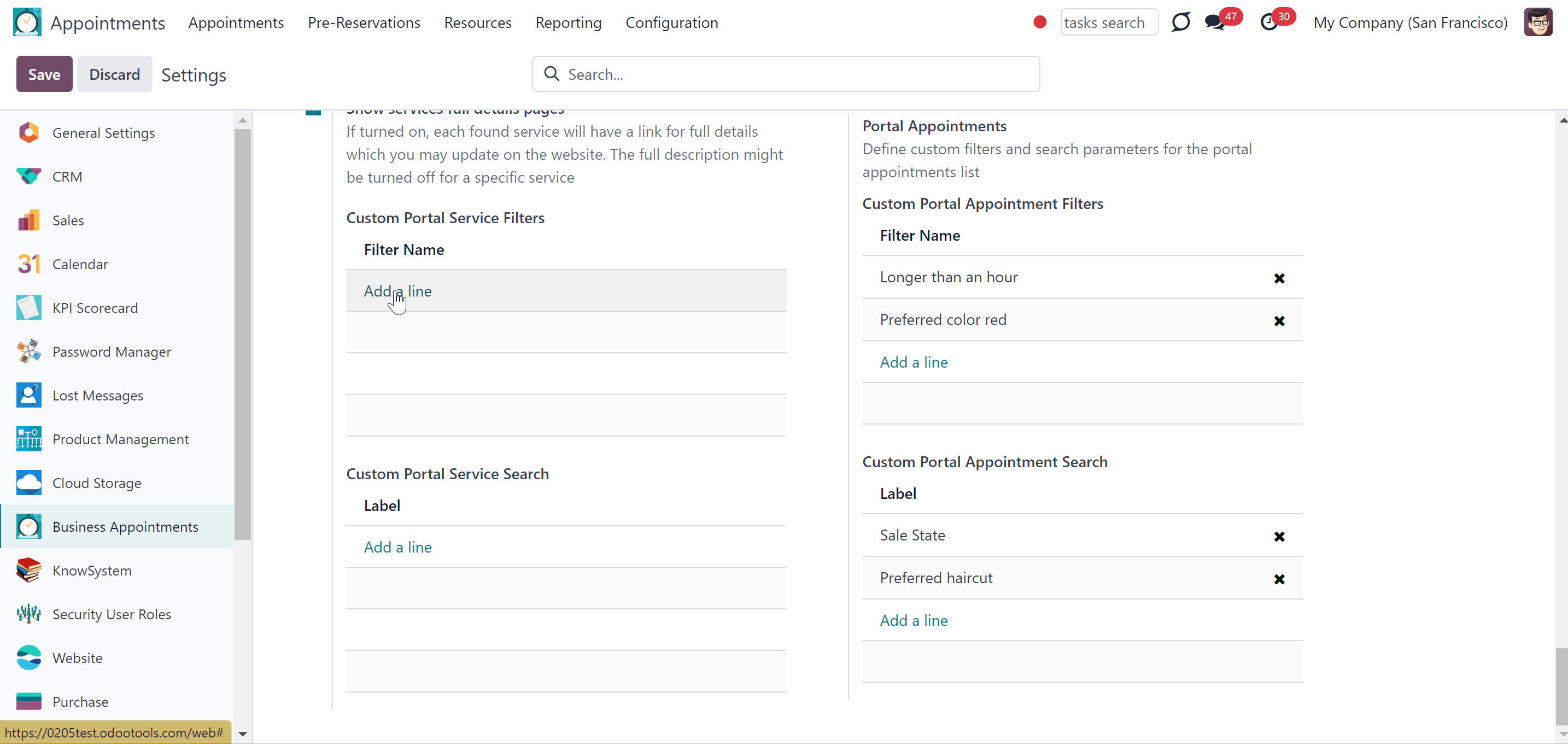1568x744 pixels.
Task: Select Business Appointments in the settings sidebar
Action: point(118,527)
